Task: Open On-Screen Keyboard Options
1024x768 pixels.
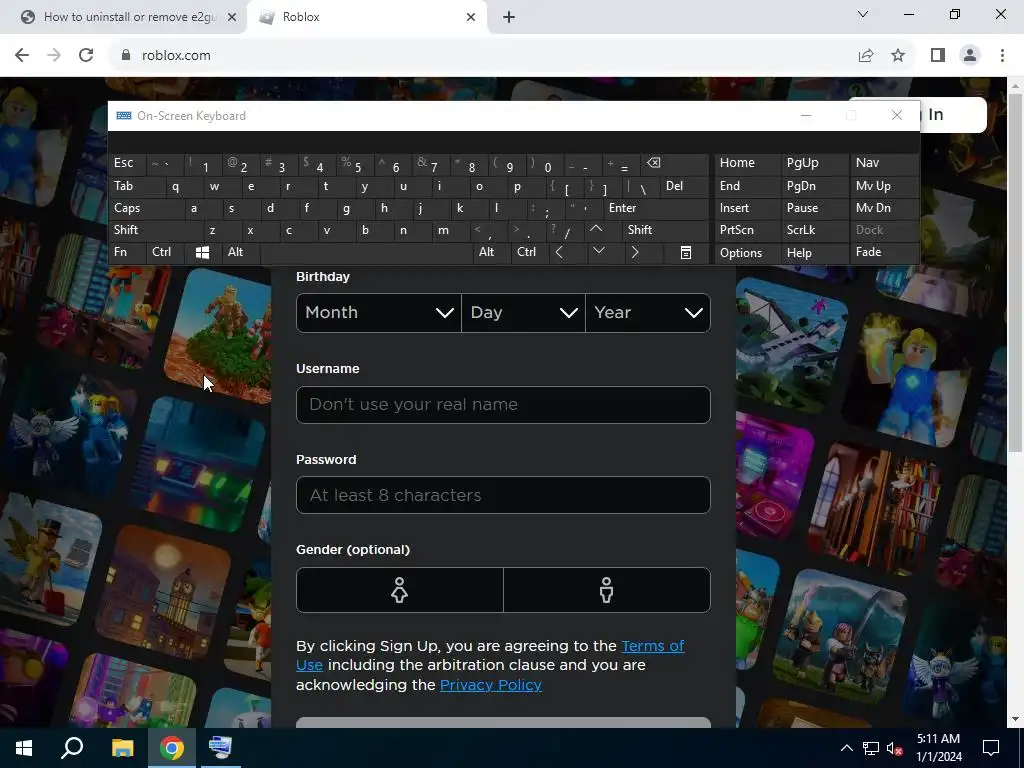Action: (x=747, y=253)
